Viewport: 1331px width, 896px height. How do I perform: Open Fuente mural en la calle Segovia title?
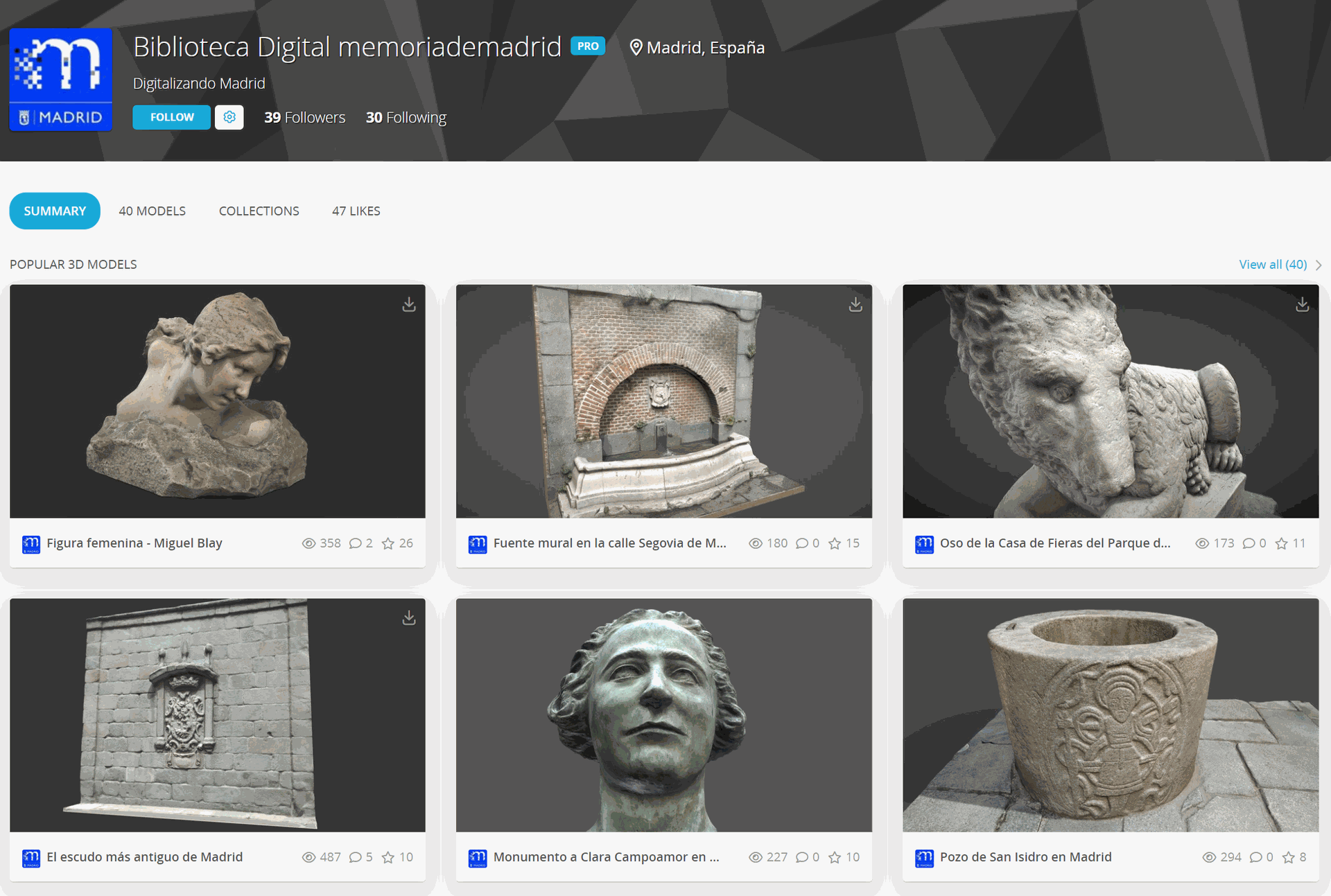610,543
